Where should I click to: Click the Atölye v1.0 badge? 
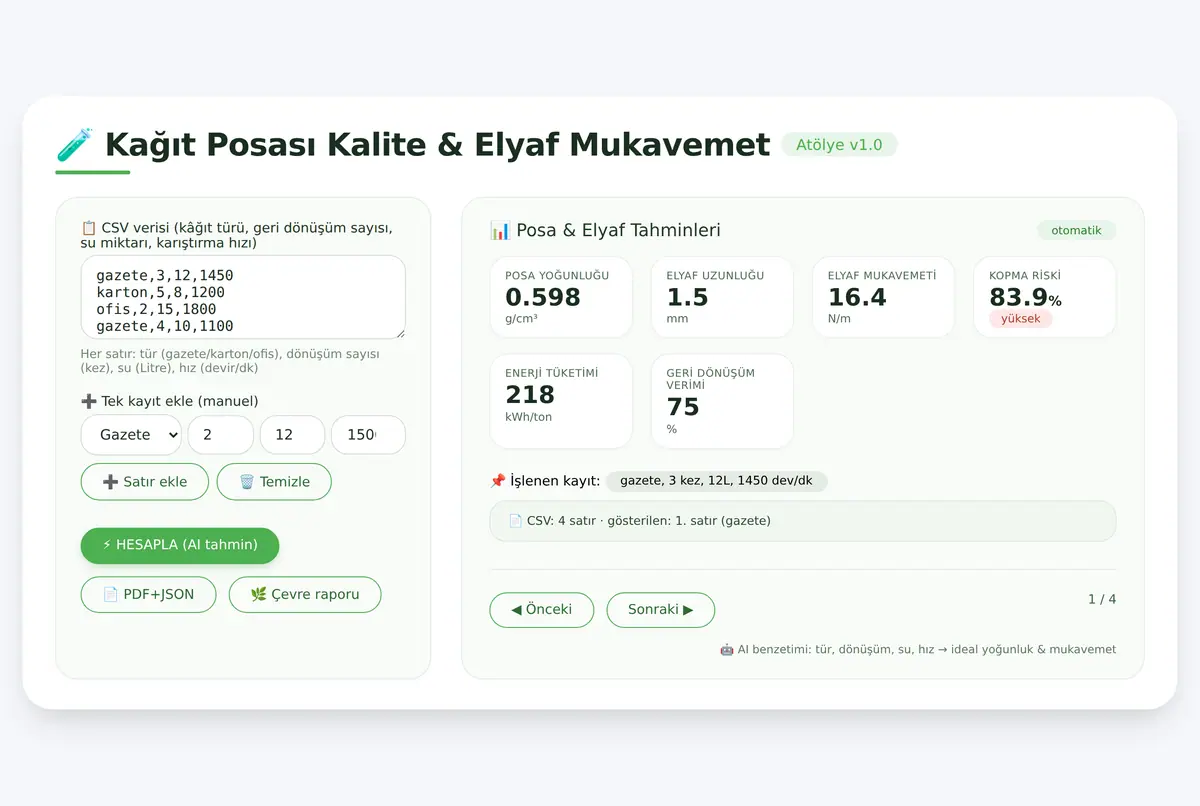(839, 145)
